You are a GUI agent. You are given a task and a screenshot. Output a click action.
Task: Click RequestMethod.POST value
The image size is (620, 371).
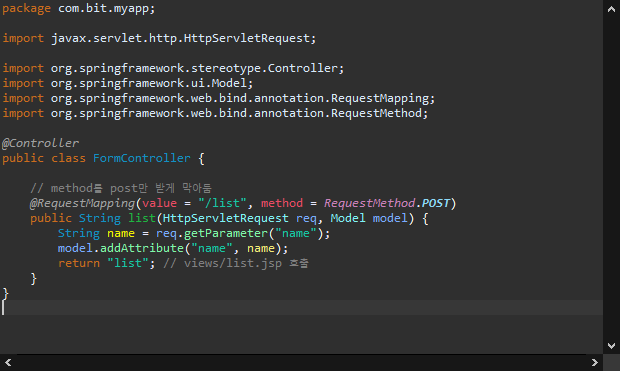[387, 203]
